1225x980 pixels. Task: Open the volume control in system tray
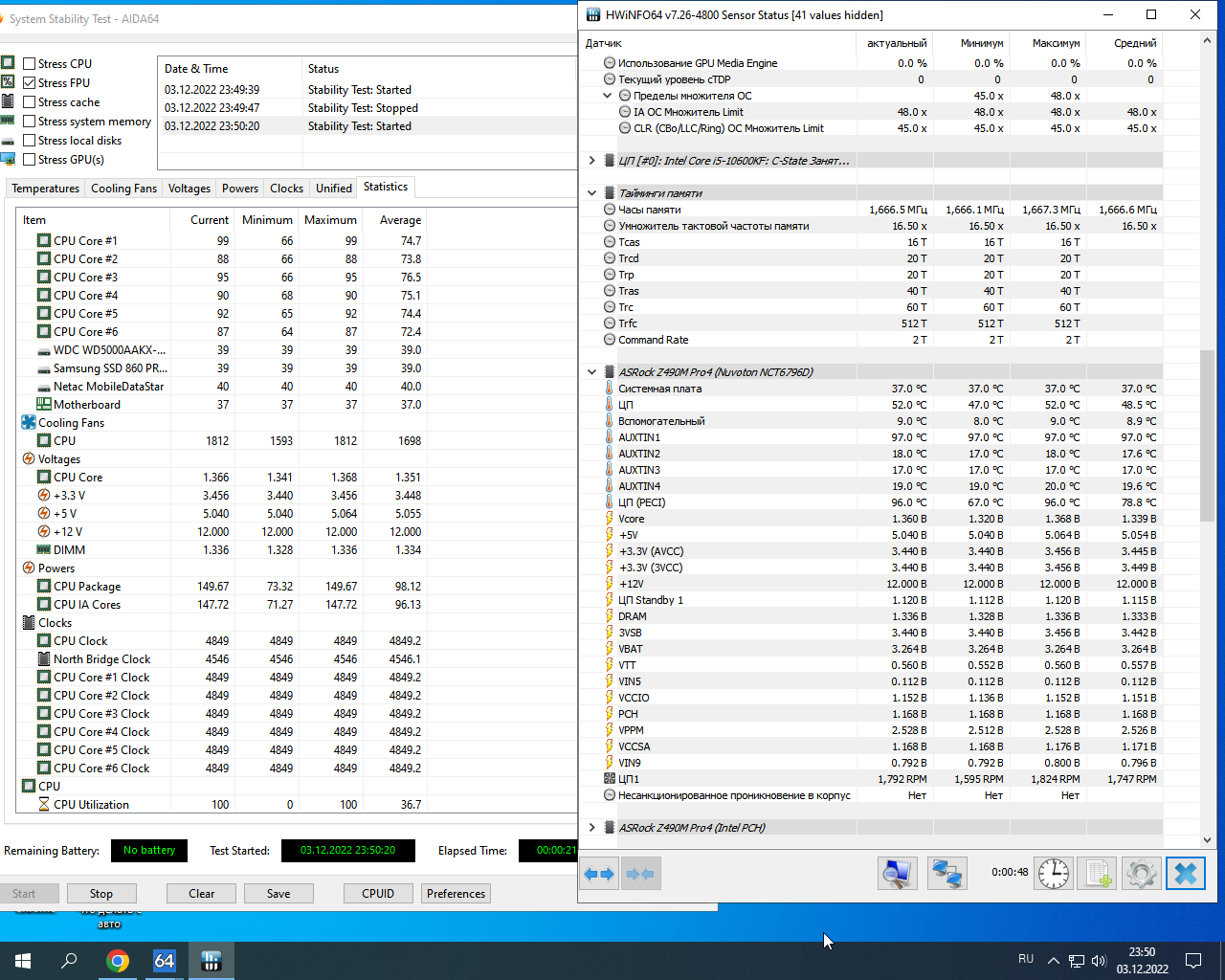(x=1099, y=961)
